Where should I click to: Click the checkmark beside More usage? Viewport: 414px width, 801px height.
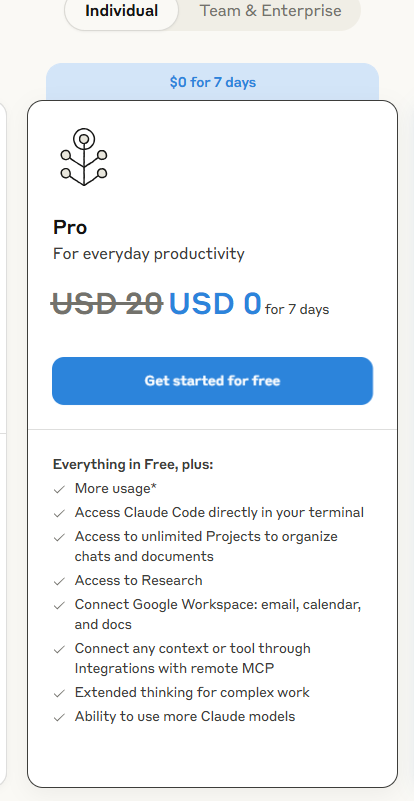click(59, 489)
